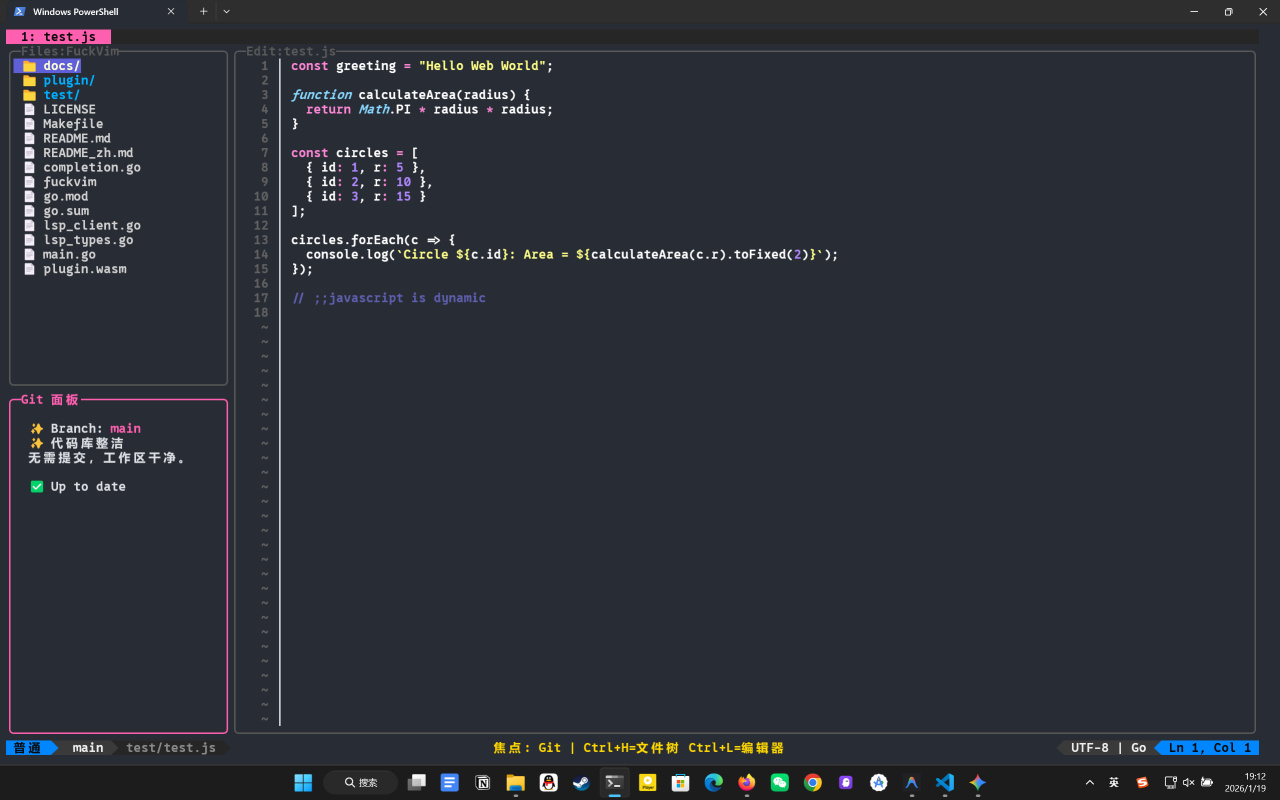
Task: Click the main.go file icon
Action: click(x=29, y=255)
